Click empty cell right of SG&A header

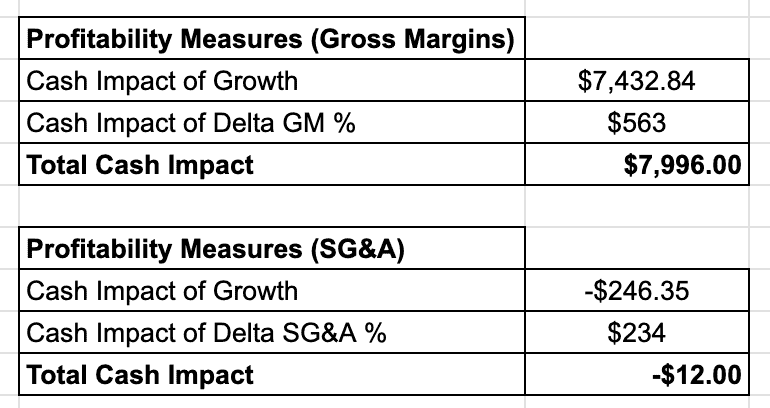point(636,249)
